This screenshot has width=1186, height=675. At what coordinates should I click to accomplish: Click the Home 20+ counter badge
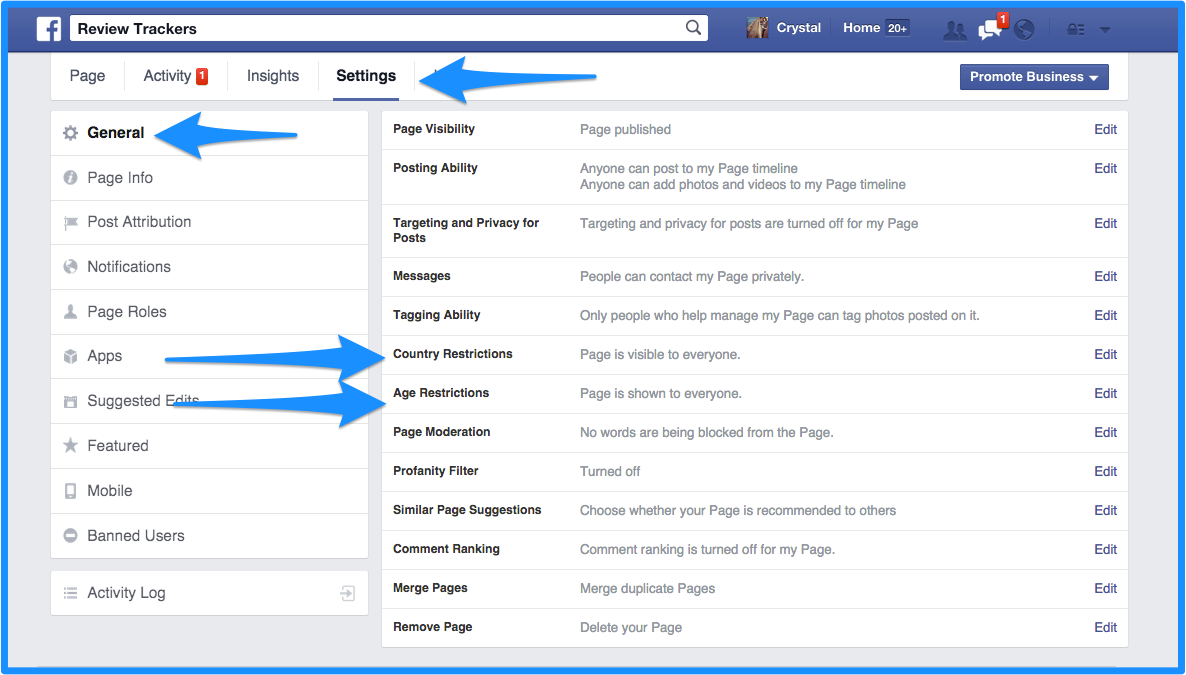(x=897, y=28)
